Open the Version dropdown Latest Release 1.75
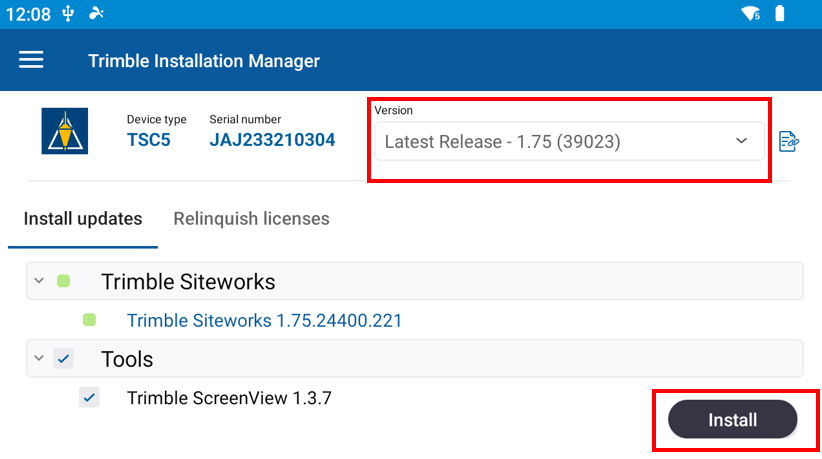This screenshot has height=459, width=822. [569, 141]
